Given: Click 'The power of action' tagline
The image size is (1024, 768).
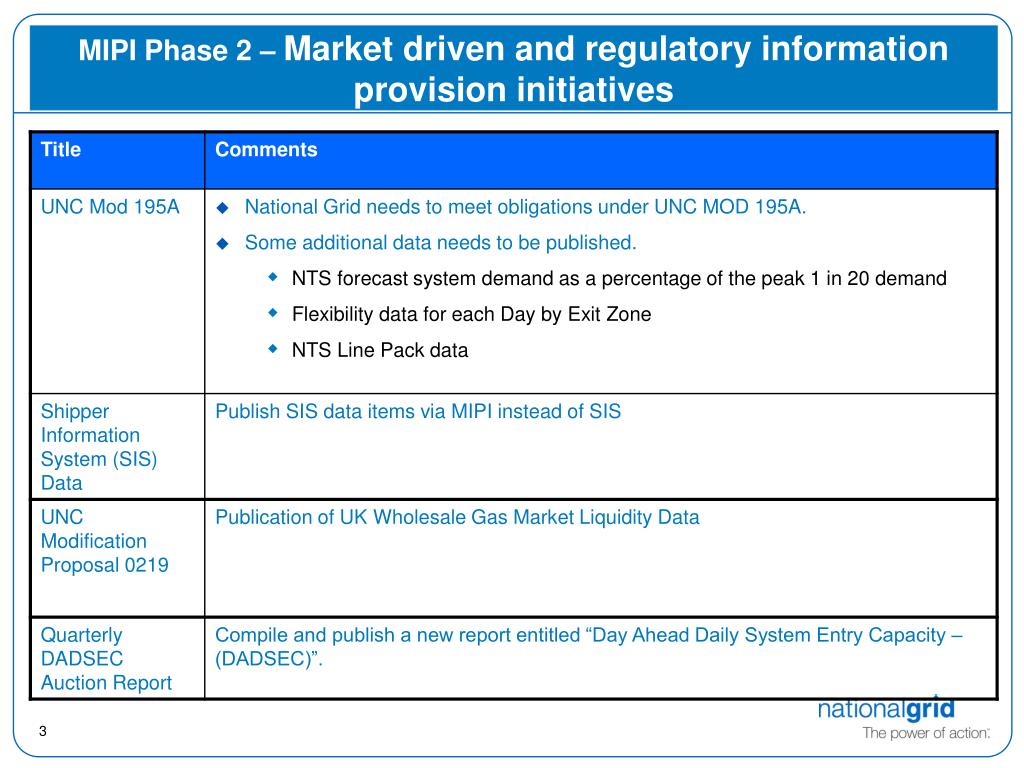Looking at the screenshot, I should pyautogui.click(x=926, y=733).
